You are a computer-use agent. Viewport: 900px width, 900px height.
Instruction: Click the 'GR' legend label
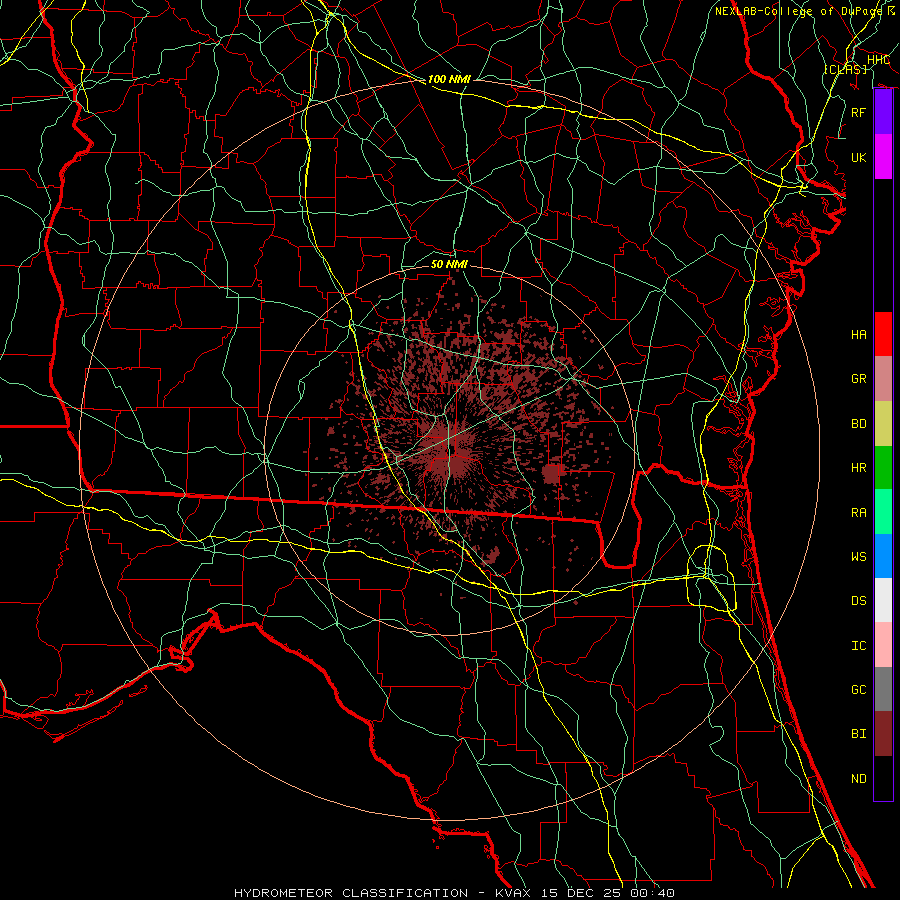coord(858,379)
